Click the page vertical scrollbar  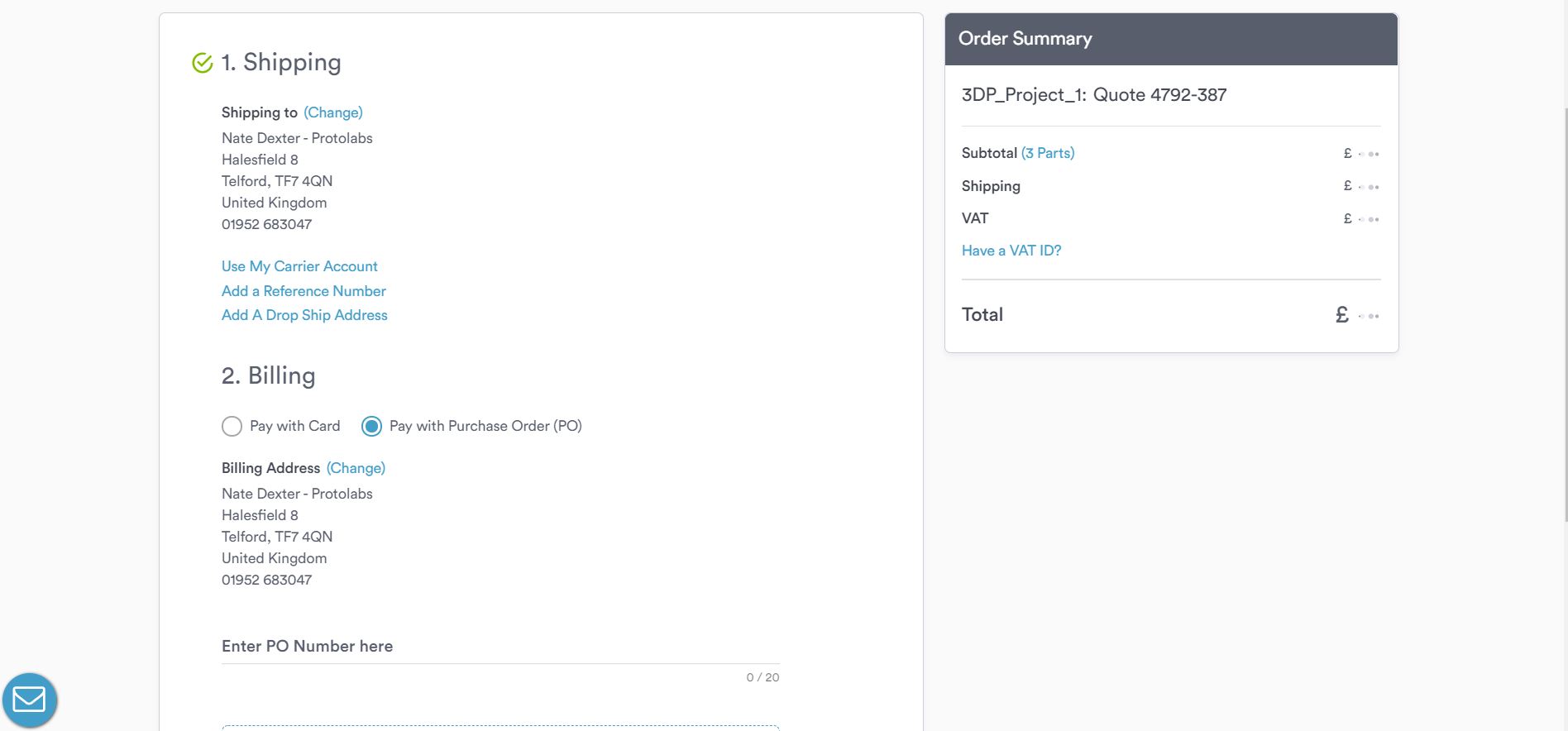pyautogui.click(x=1564, y=314)
